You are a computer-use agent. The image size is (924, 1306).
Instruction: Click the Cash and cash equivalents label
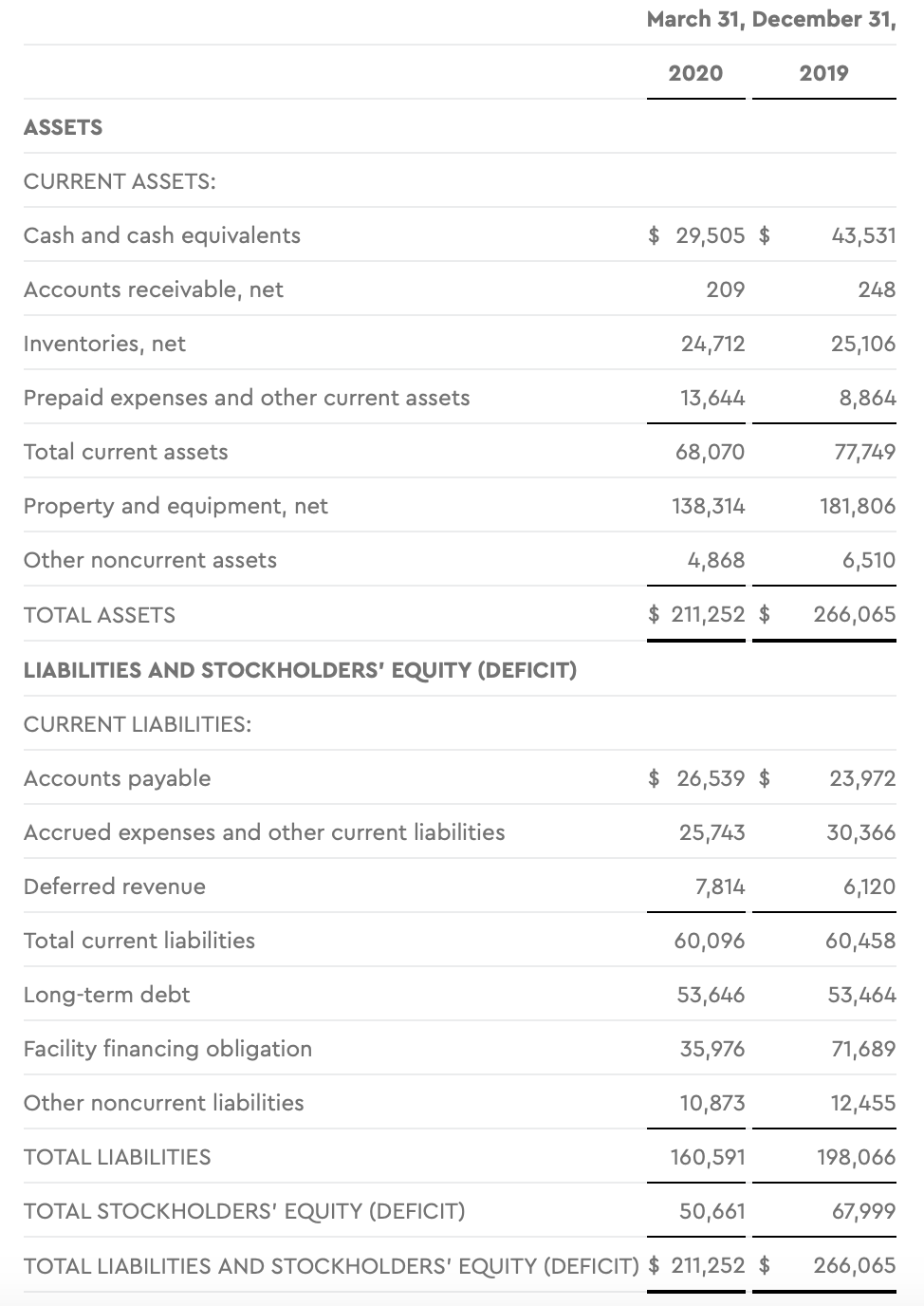162,235
